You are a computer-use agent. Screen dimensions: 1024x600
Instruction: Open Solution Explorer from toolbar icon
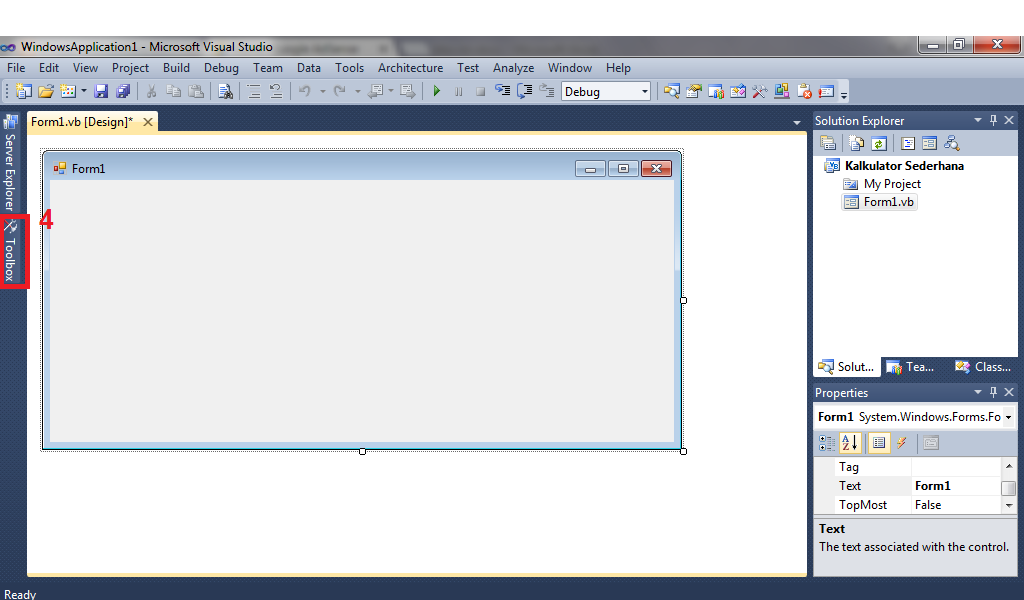click(671, 91)
